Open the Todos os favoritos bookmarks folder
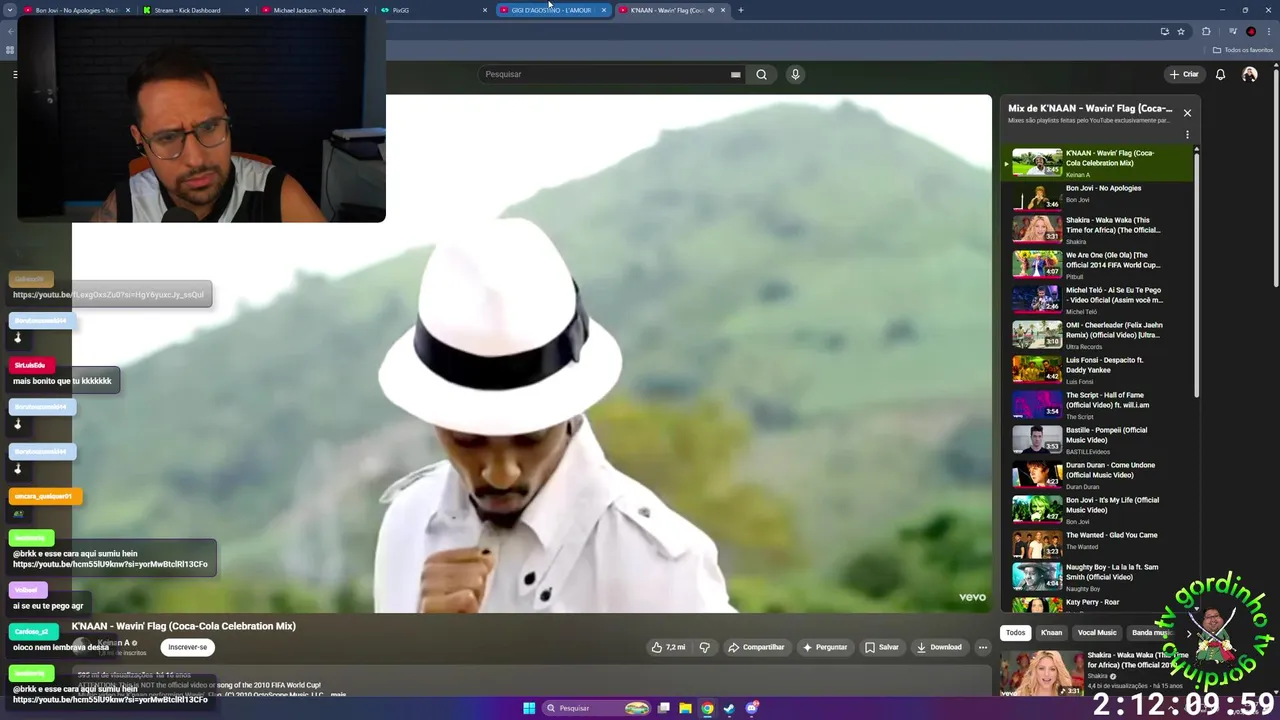Screen dimensions: 1280x720 pyautogui.click(x=1243, y=50)
